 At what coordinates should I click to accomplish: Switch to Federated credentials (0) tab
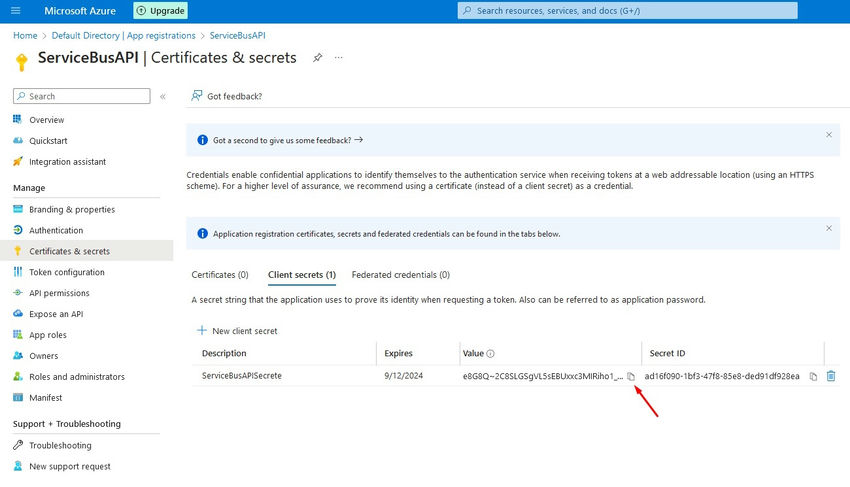400,274
